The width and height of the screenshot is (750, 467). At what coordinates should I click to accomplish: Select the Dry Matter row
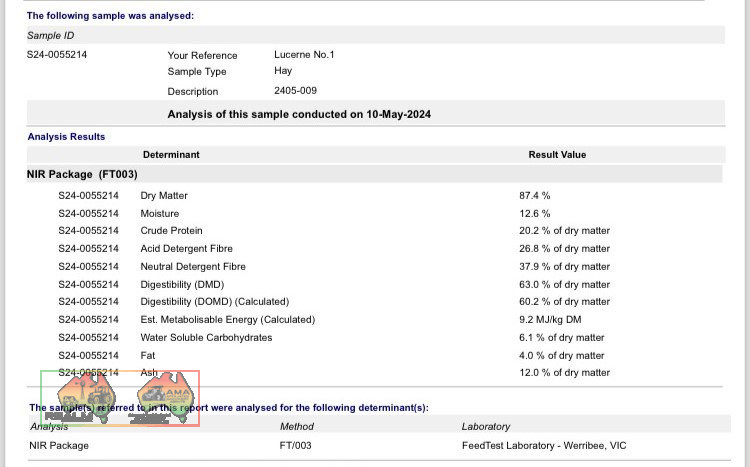pyautogui.click(x=164, y=196)
